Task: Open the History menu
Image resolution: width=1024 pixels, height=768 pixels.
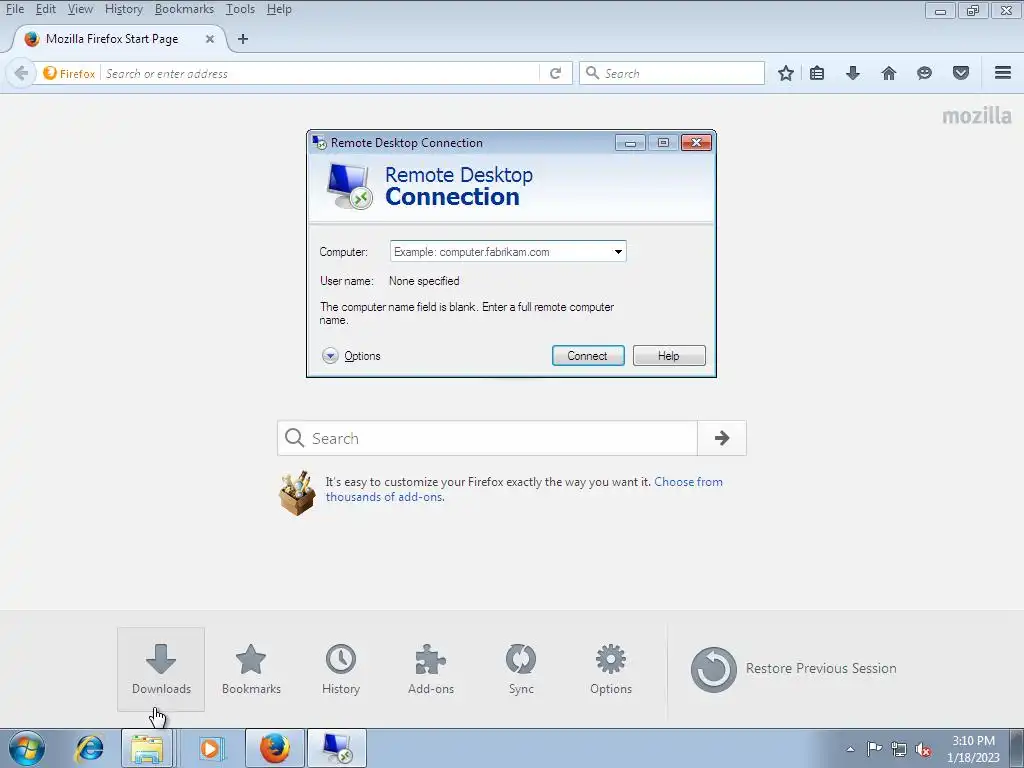Action: (x=123, y=9)
